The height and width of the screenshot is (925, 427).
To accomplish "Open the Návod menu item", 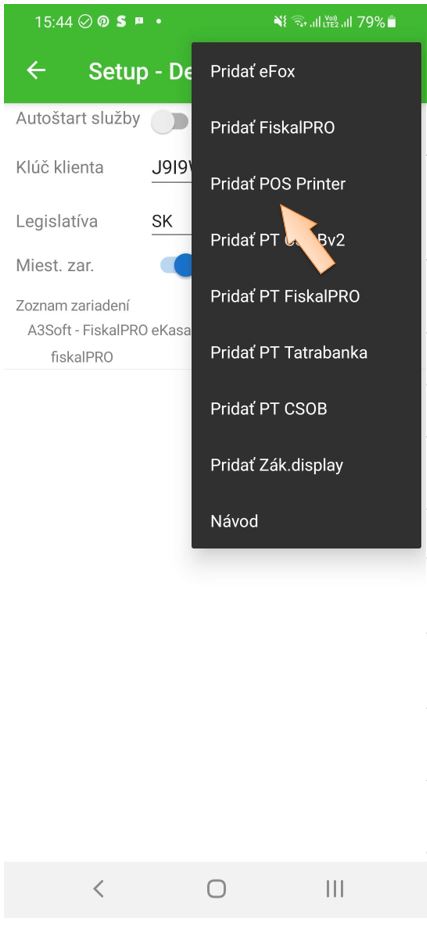I will [x=306, y=521].
